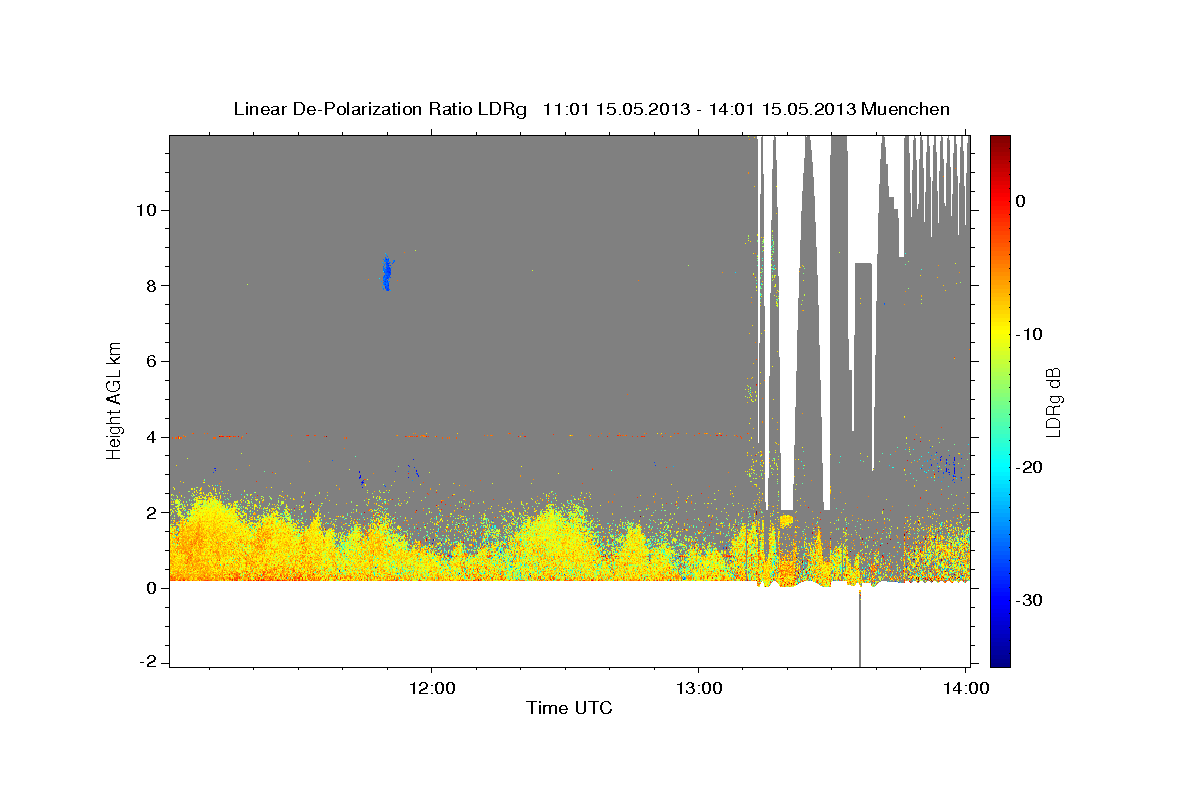Click the dark red top of the colorbar
Screen dimensions: 1200x800
click(x=1000, y=143)
